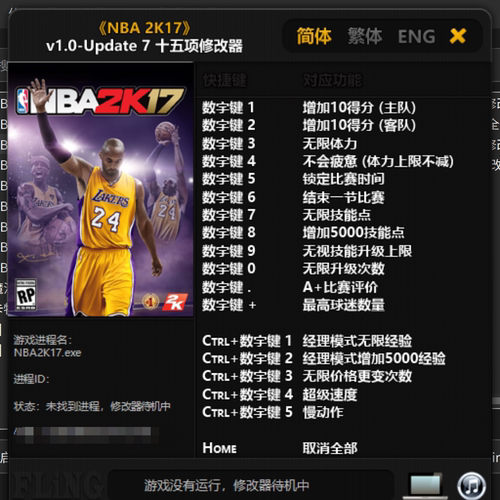Screen dimensions: 500x500
Task: Switch language to ENG
Action: [416, 36]
